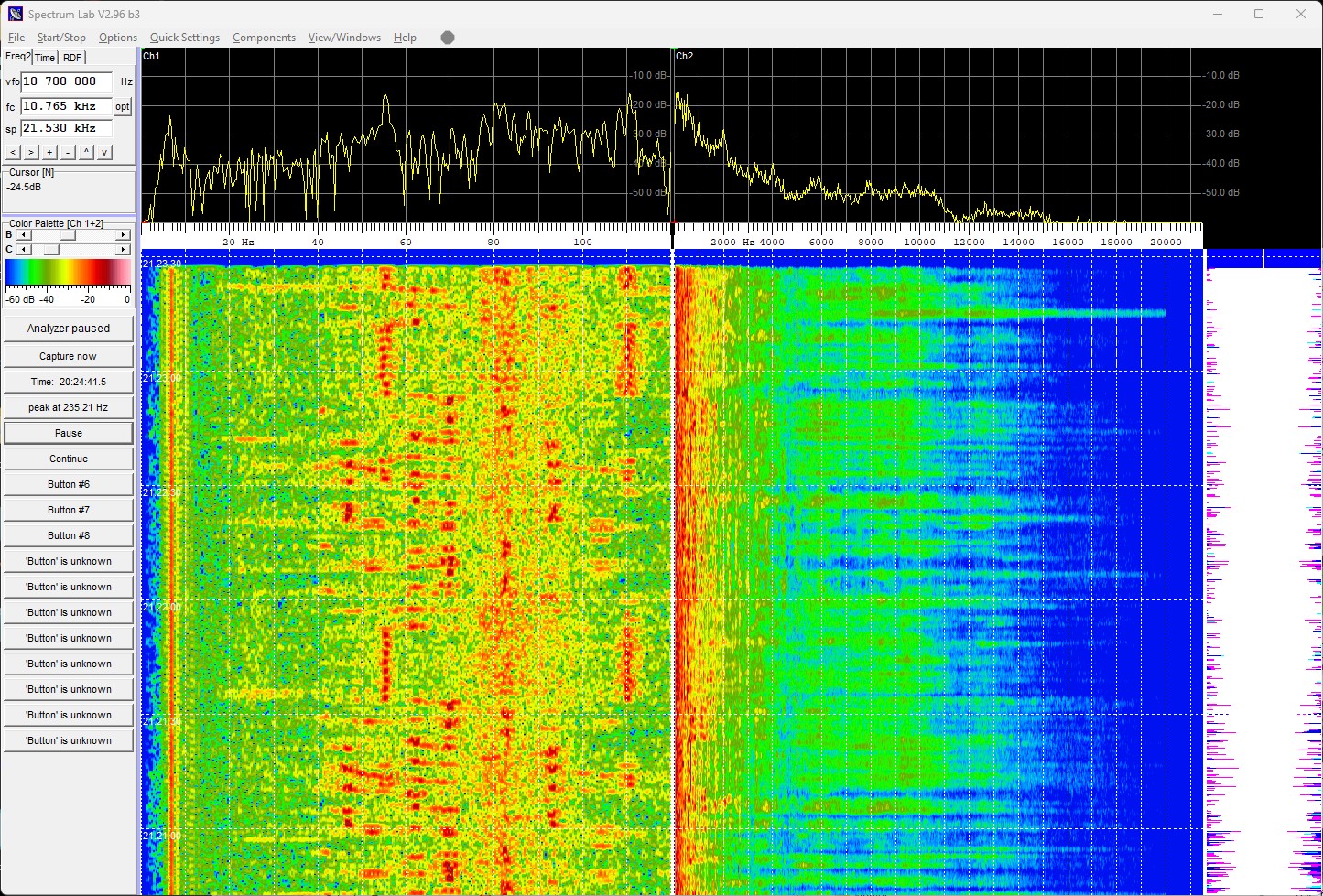Viewport: 1323px width, 896px height.
Task: Click the gray status indicator beside Help
Action: [x=448, y=38]
